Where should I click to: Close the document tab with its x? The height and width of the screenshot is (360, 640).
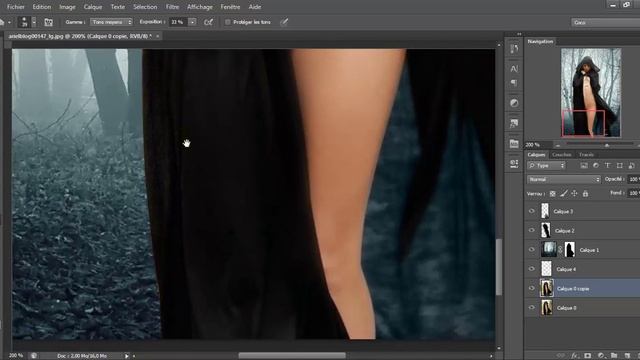click(158, 36)
